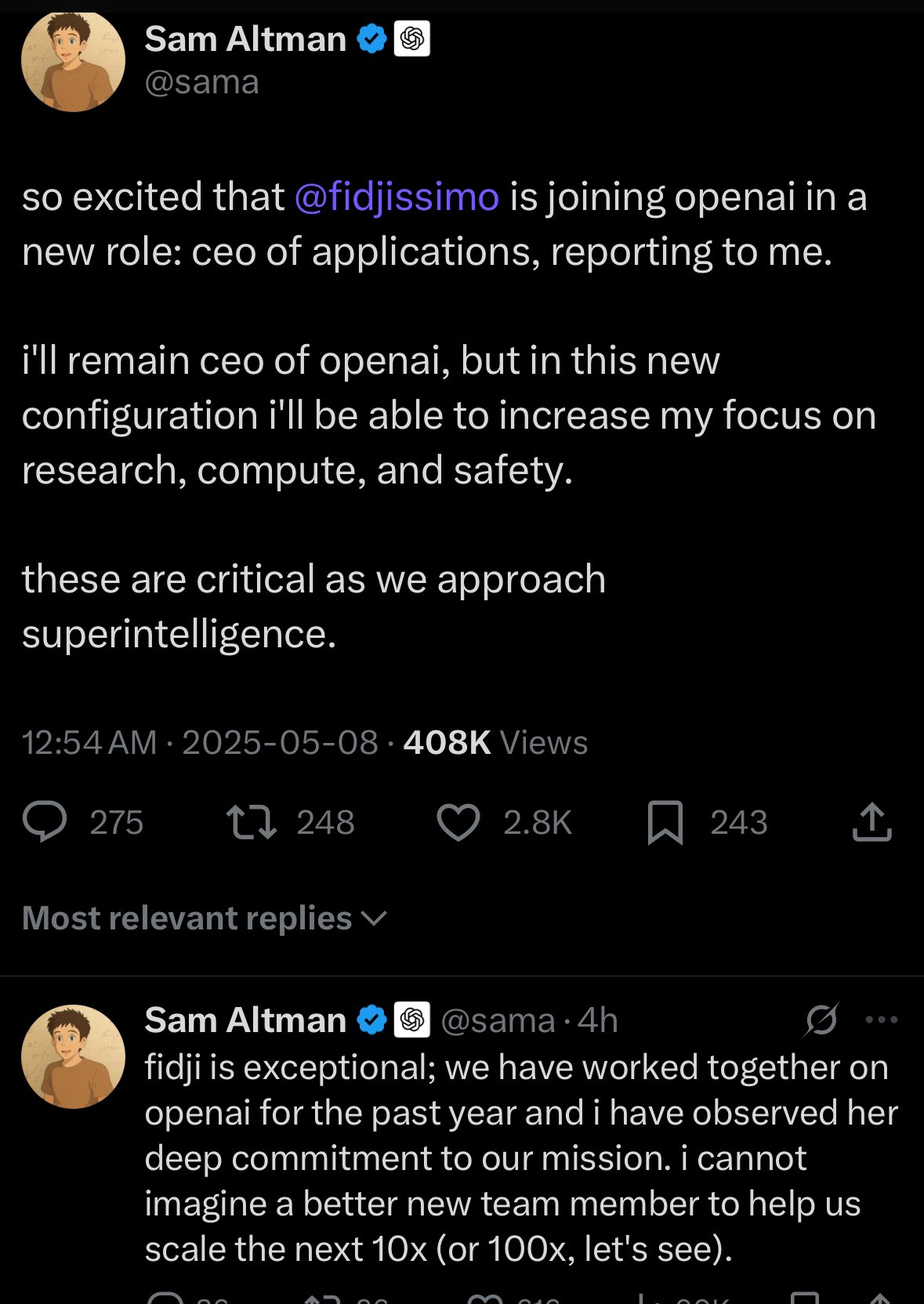Open Sam Altman name in the reply
924x1304 pixels.
pyautogui.click(x=245, y=1020)
